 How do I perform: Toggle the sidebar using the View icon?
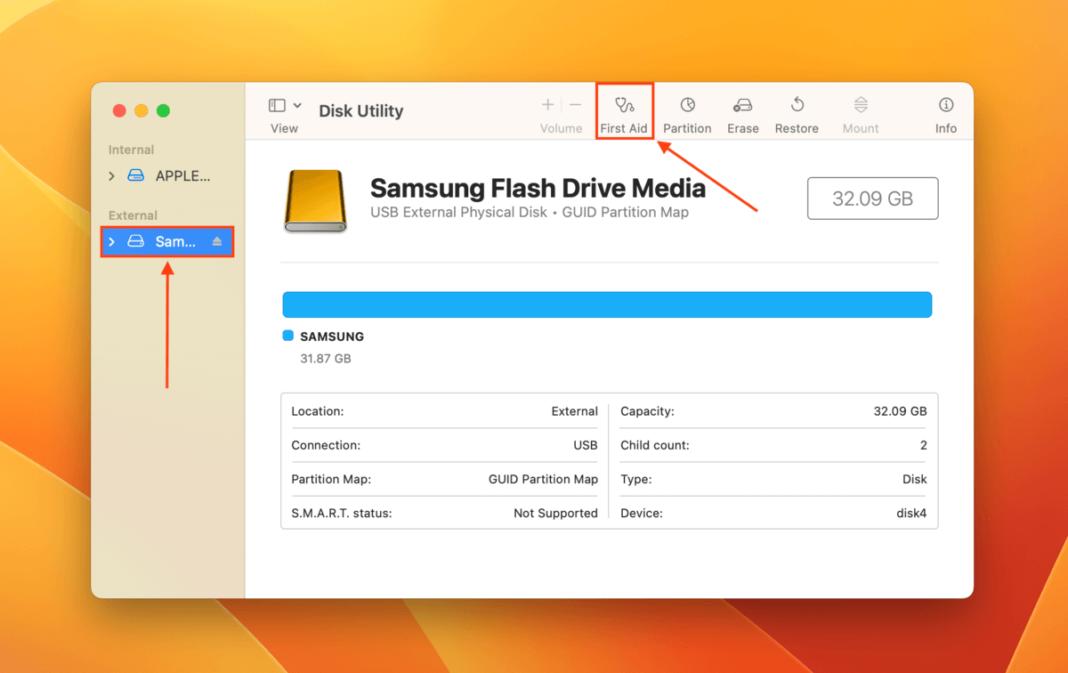(277, 104)
